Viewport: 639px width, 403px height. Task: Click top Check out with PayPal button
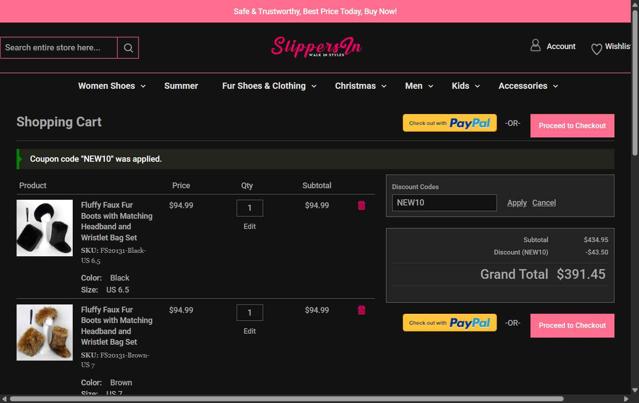click(x=450, y=123)
